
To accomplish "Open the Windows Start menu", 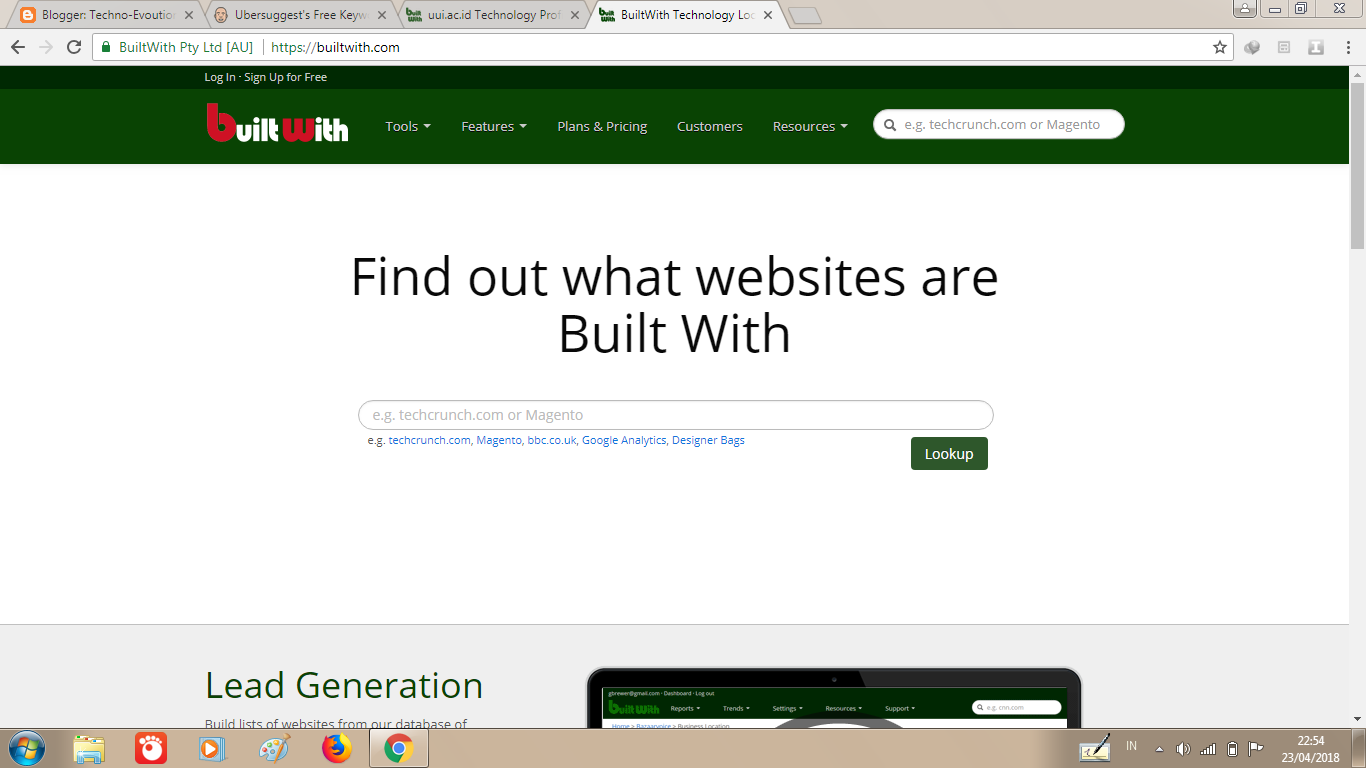I will tap(25, 748).
